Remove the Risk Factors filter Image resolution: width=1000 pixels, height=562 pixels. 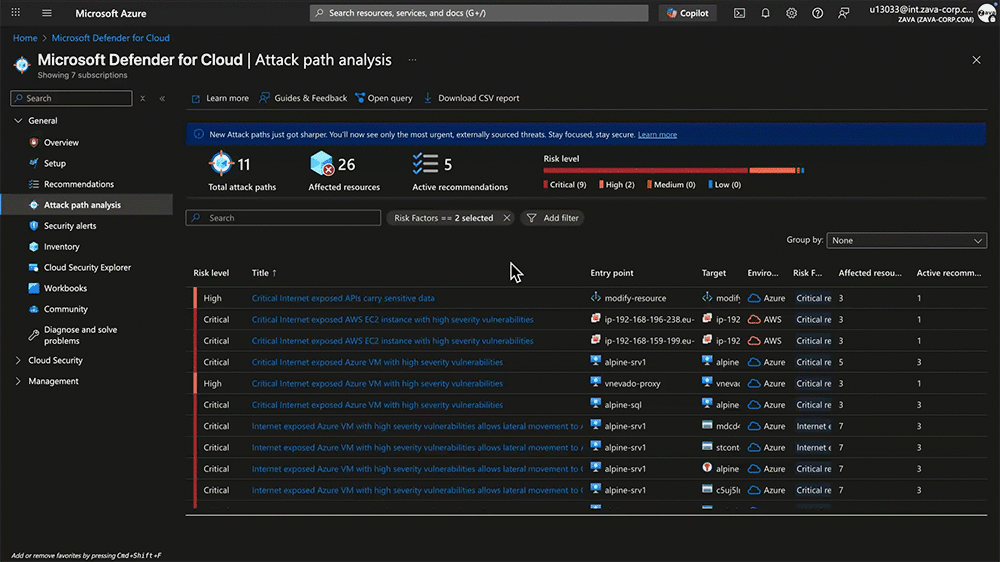click(507, 217)
